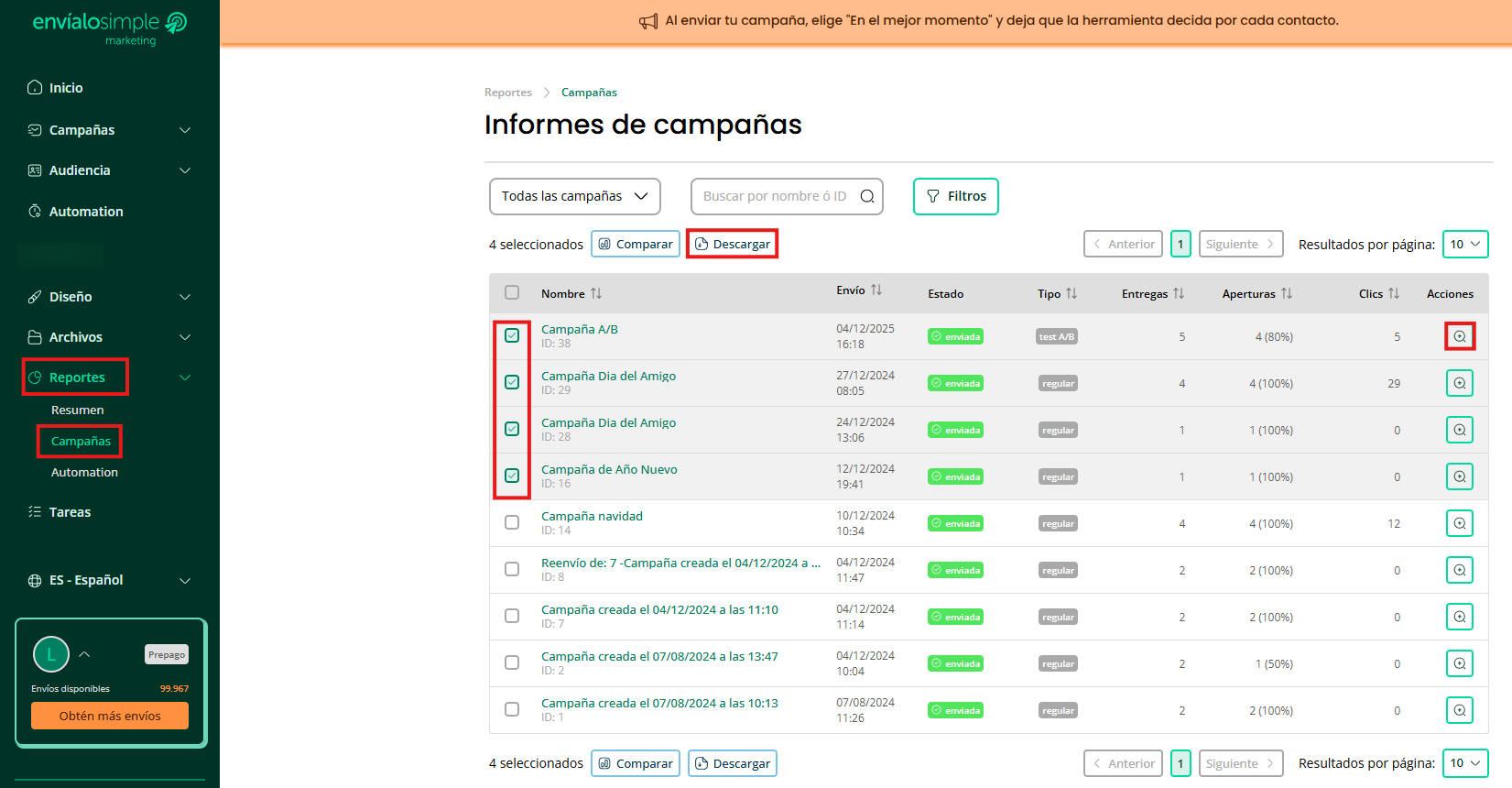Expand Audiencia sidebar menu
1512x788 pixels.
pyautogui.click(x=110, y=170)
